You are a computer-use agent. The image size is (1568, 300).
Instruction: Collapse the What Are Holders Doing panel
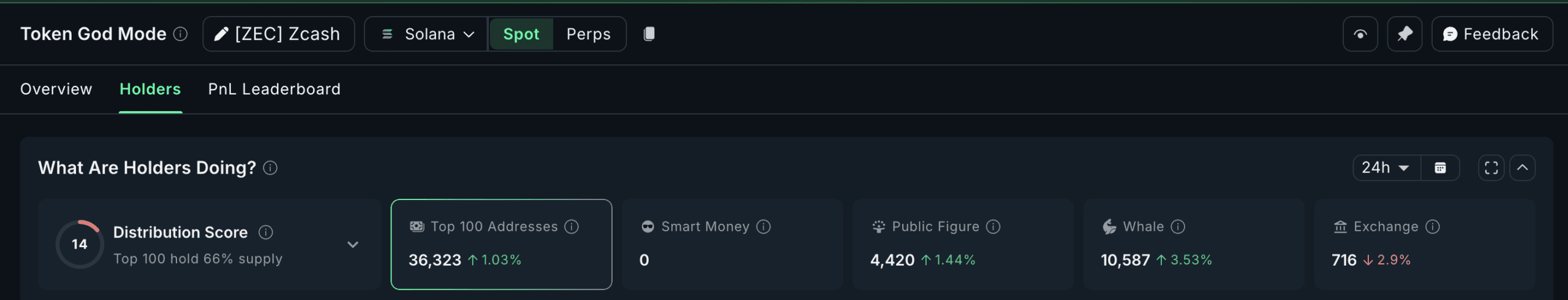tap(1522, 168)
